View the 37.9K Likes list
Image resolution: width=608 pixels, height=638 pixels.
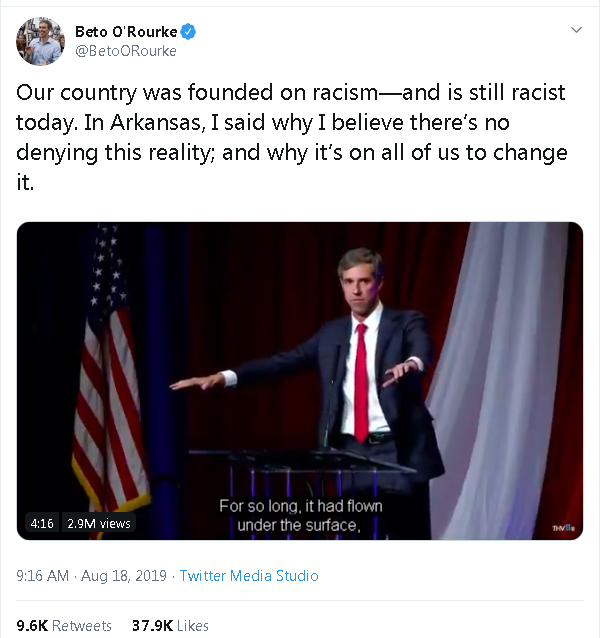pos(170,625)
